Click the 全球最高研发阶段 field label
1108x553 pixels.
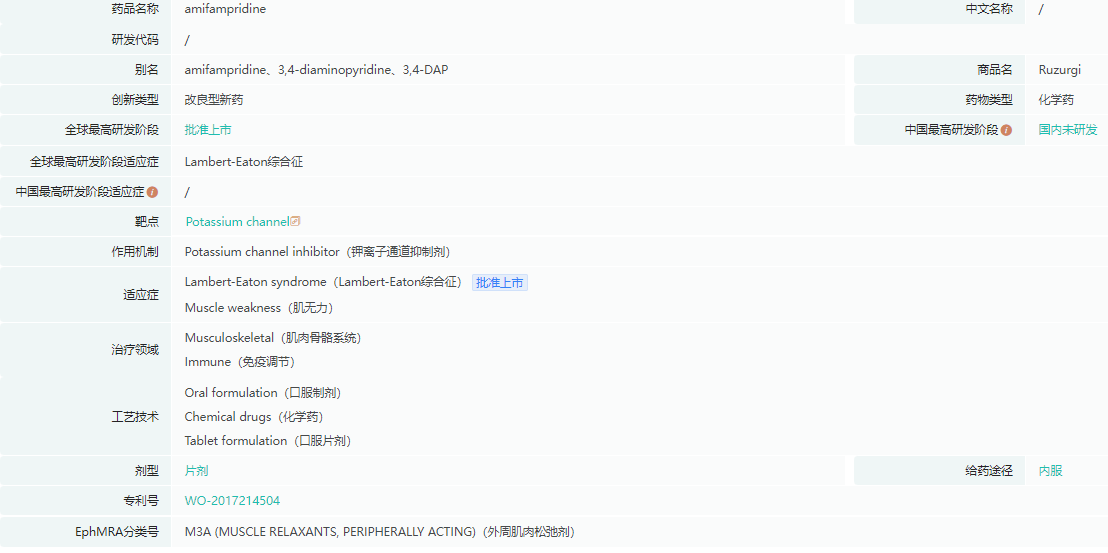112,130
